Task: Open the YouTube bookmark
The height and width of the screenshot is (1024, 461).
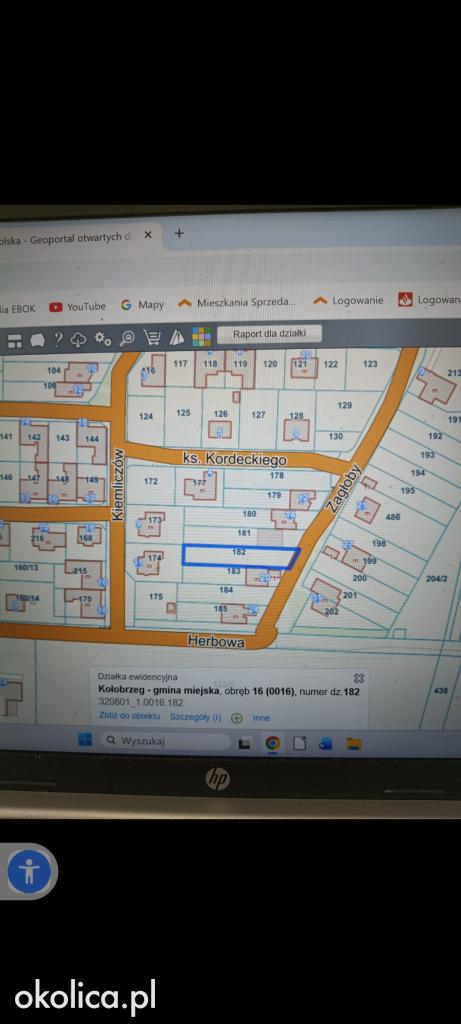Action: tap(78, 306)
